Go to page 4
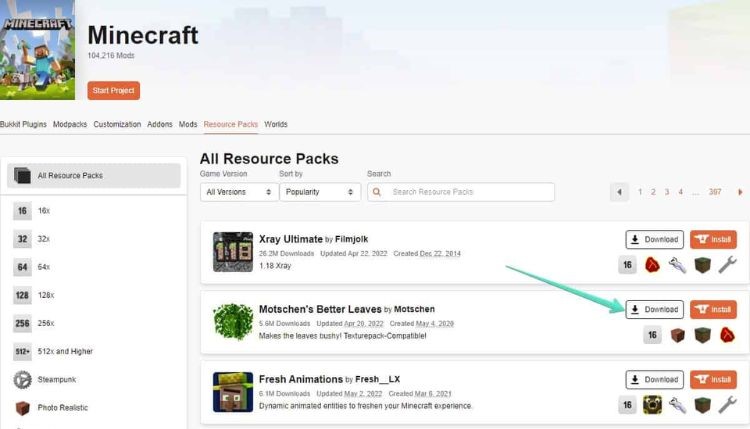The height and width of the screenshot is (429, 750). pyautogui.click(x=680, y=192)
